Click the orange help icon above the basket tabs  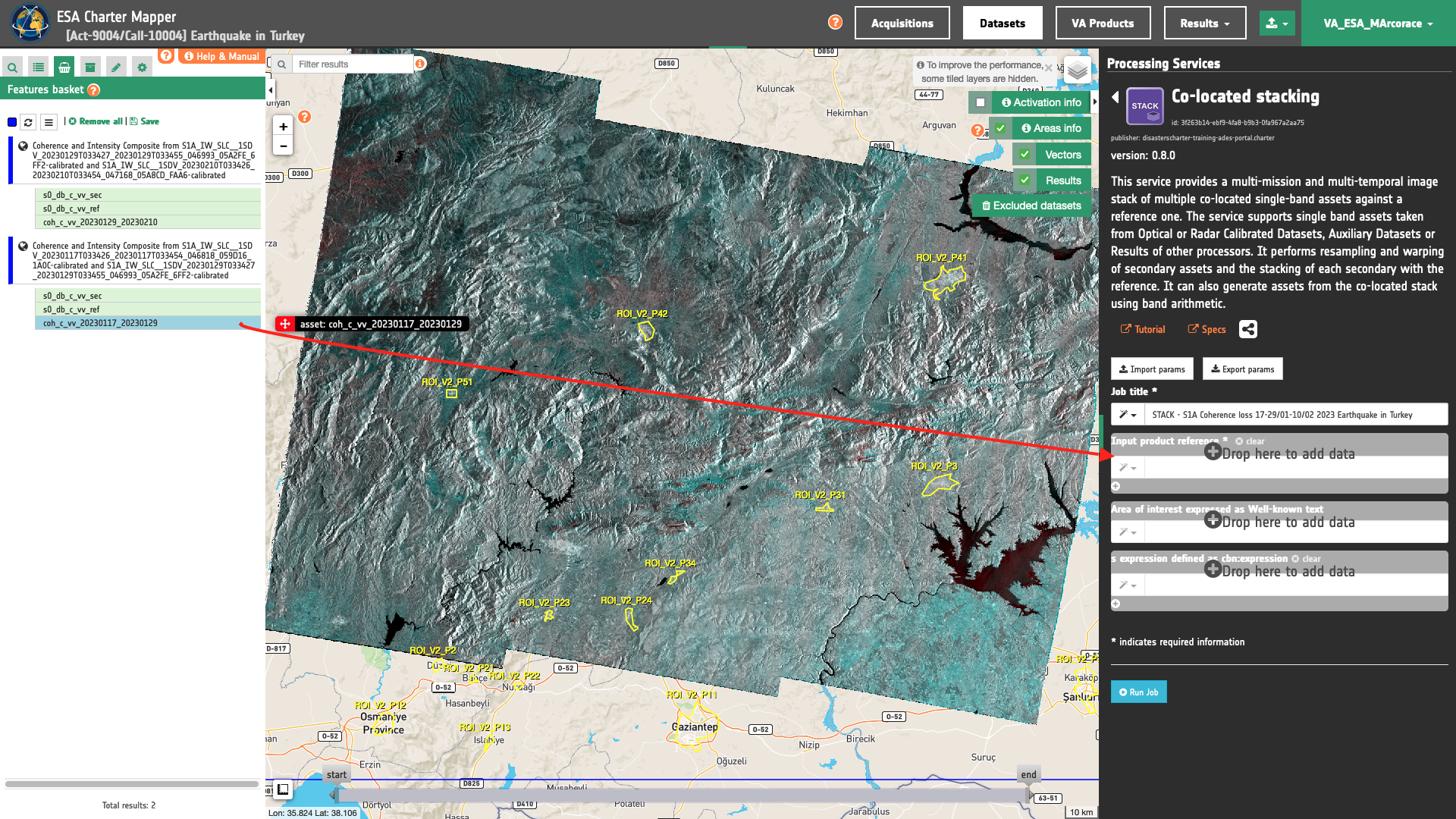click(x=166, y=55)
